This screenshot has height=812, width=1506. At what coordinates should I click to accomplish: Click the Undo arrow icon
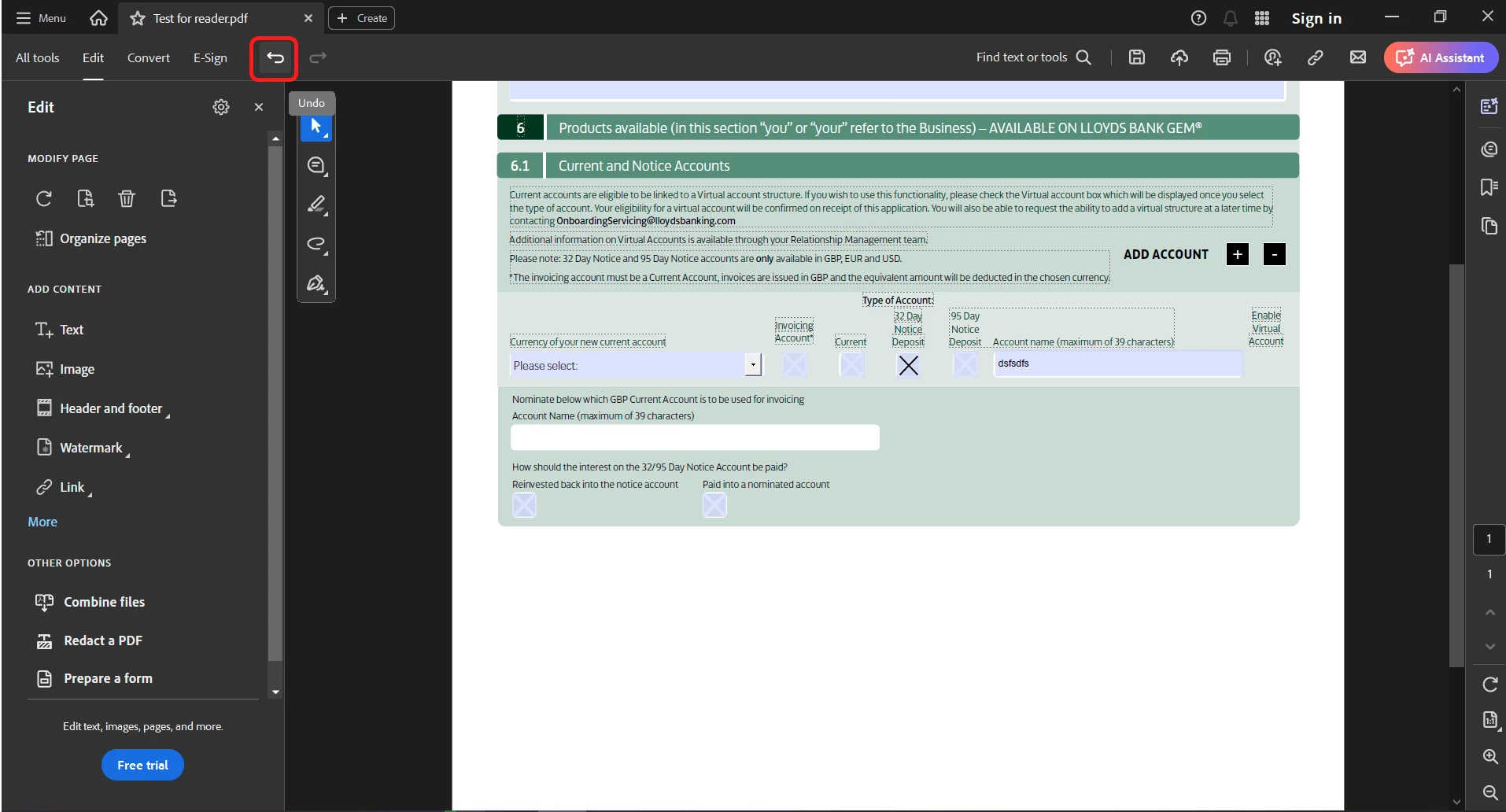275,57
